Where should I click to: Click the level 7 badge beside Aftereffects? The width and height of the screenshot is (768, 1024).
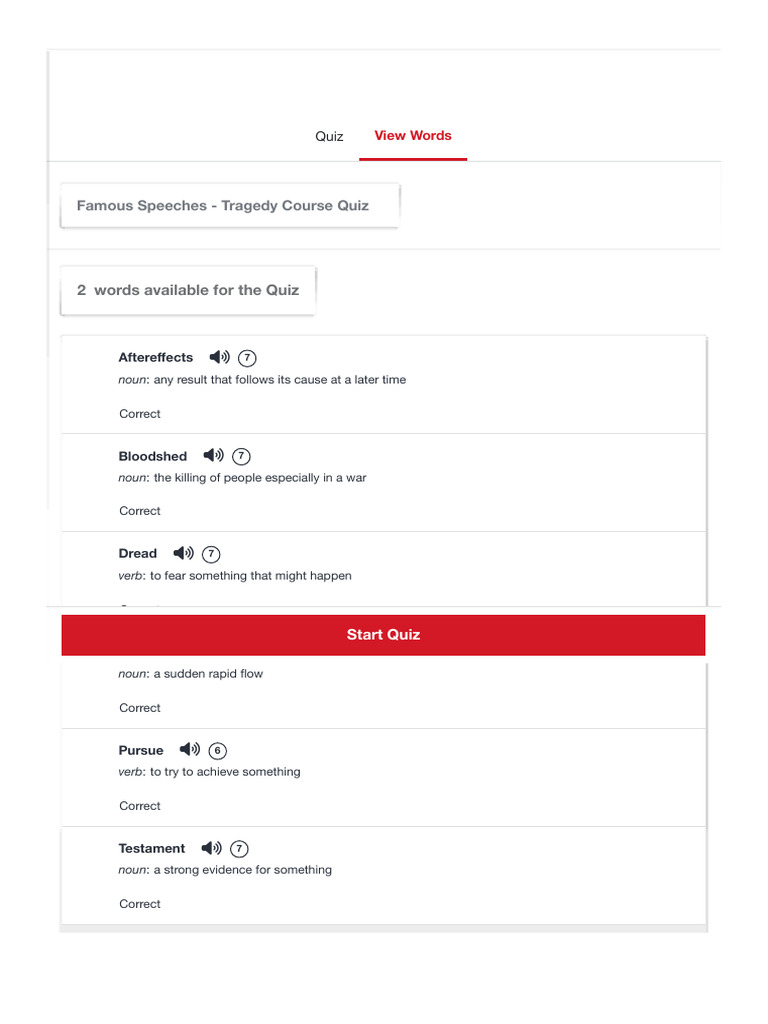point(248,358)
